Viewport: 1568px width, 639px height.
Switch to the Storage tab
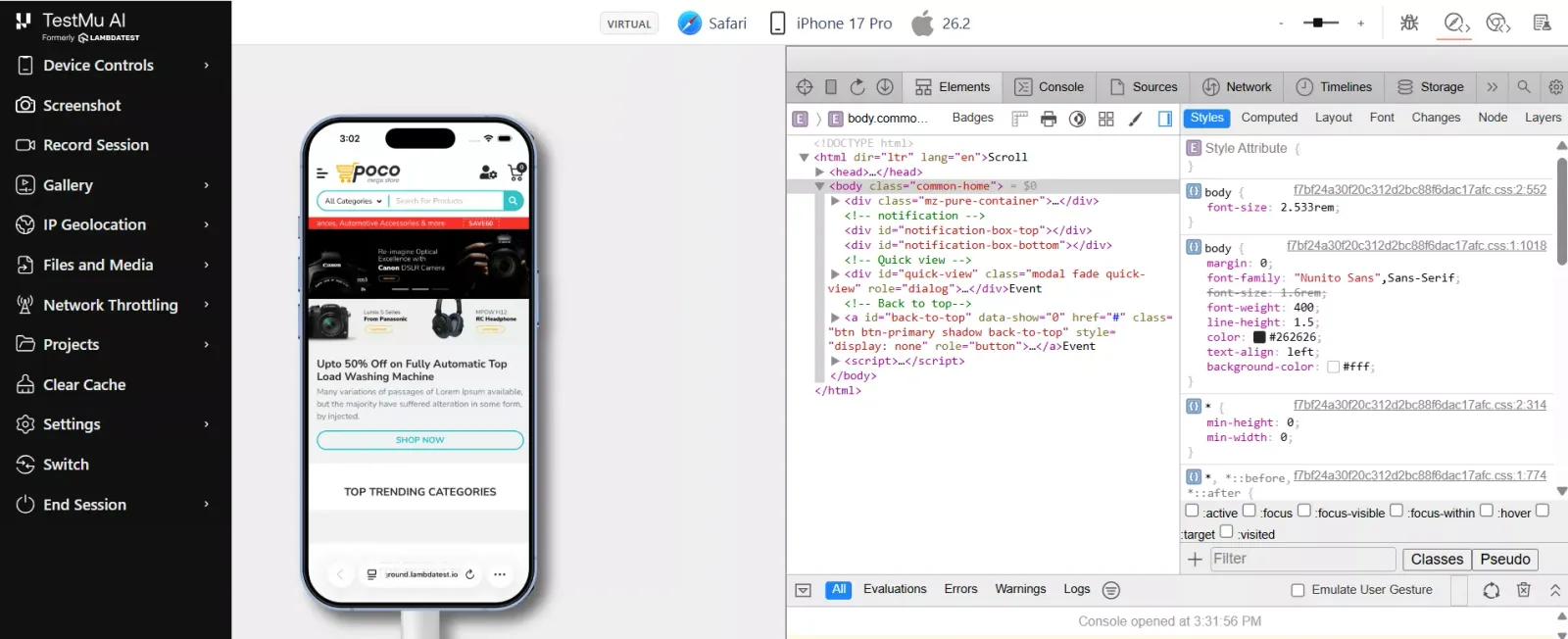coord(1431,87)
